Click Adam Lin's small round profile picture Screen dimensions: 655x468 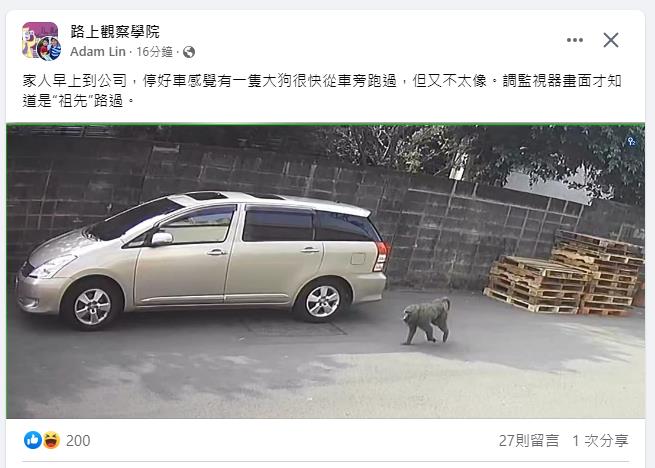49,48
